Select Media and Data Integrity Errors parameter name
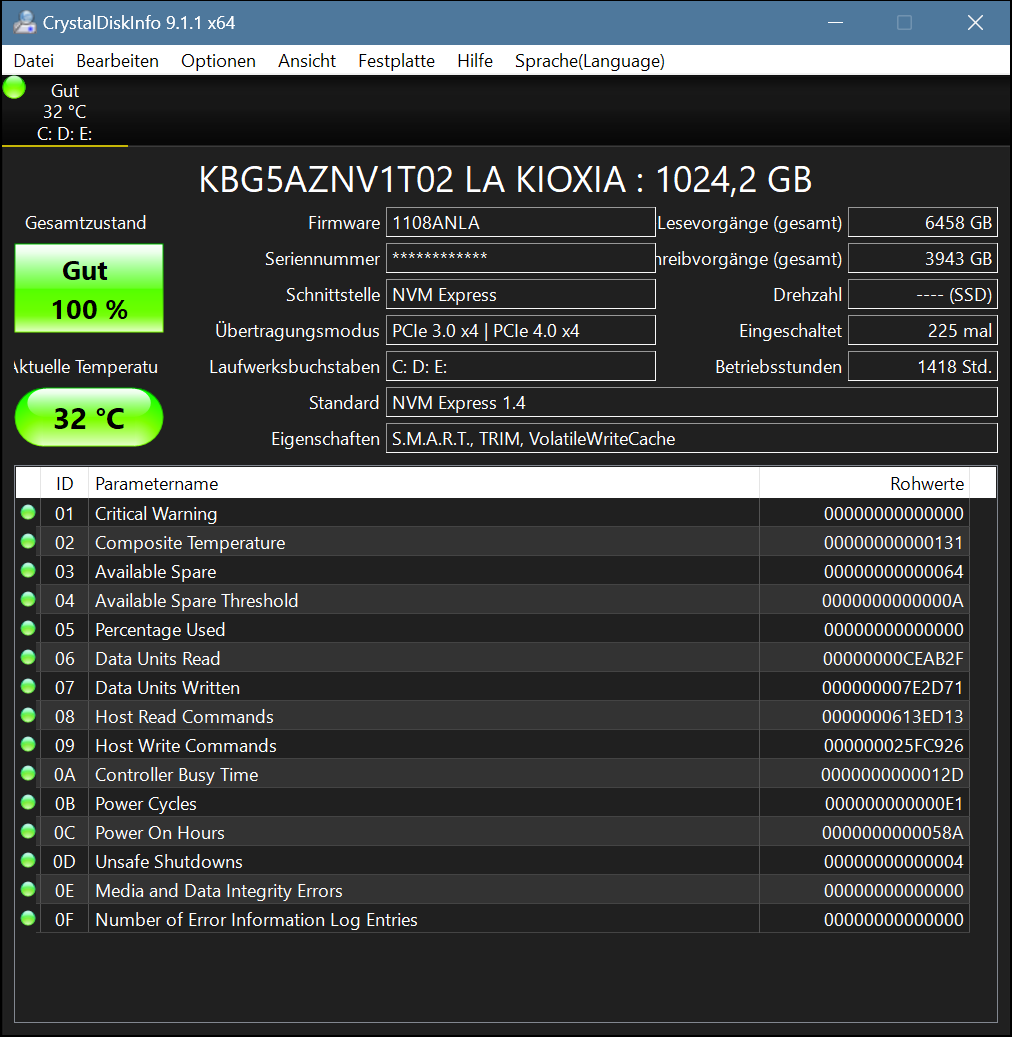Image resolution: width=1012 pixels, height=1037 pixels. [219, 891]
